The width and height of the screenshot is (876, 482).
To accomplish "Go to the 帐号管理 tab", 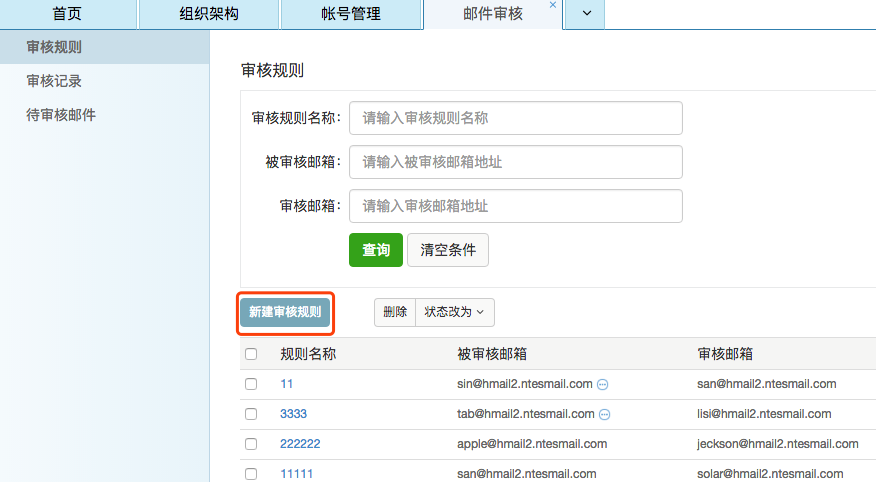I will click(x=352, y=14).
